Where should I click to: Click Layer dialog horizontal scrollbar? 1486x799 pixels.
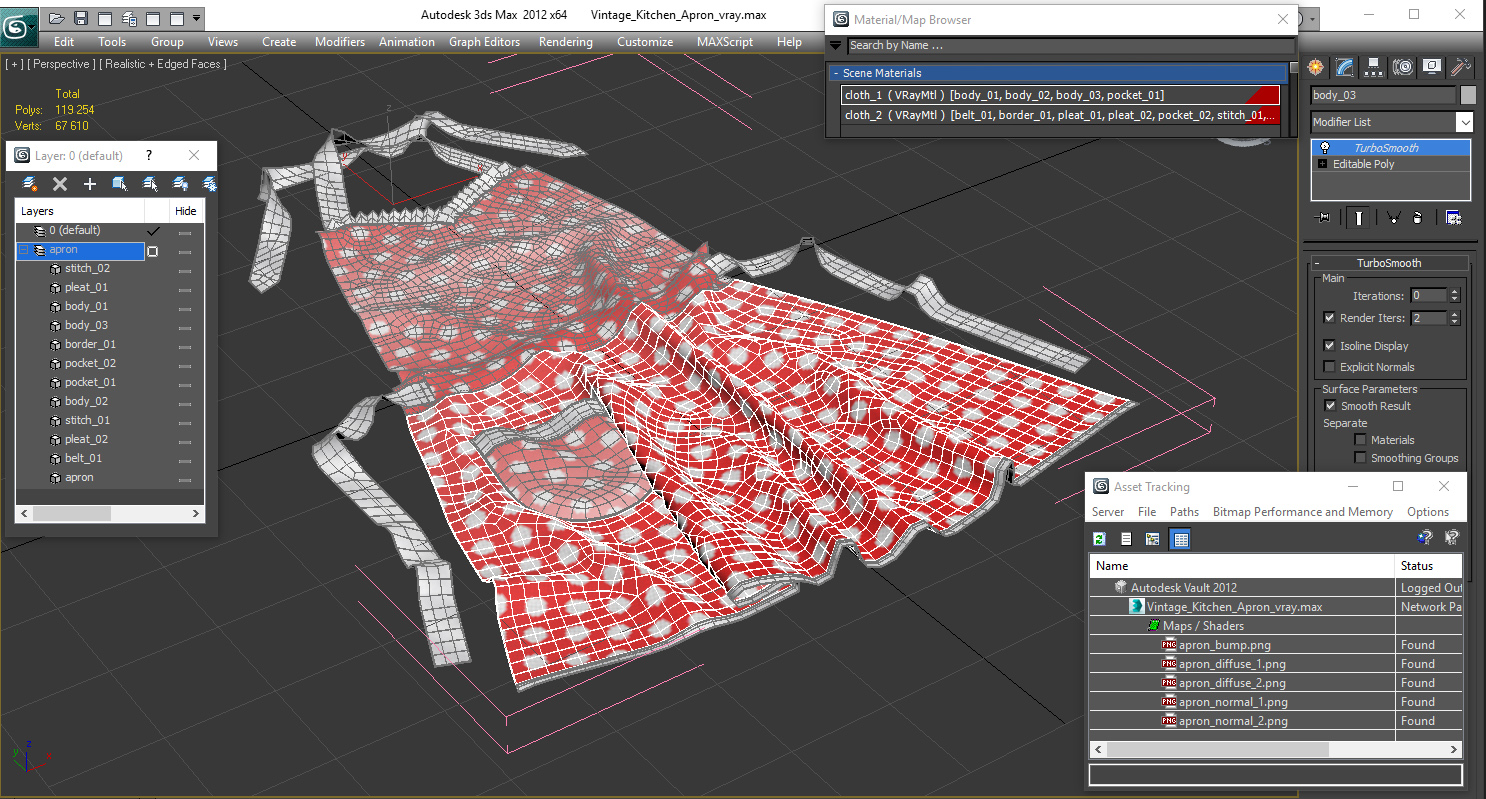(x=110, y=513)
